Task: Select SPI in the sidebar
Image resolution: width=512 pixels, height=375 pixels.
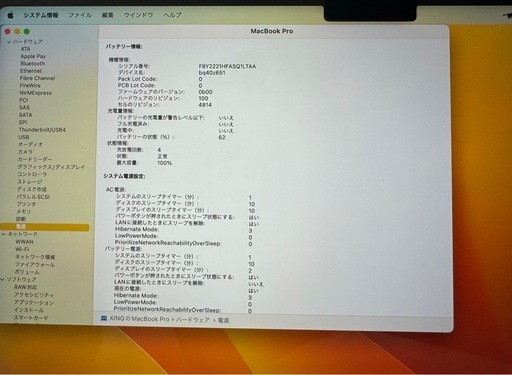Action: click(x=23, y=122)
